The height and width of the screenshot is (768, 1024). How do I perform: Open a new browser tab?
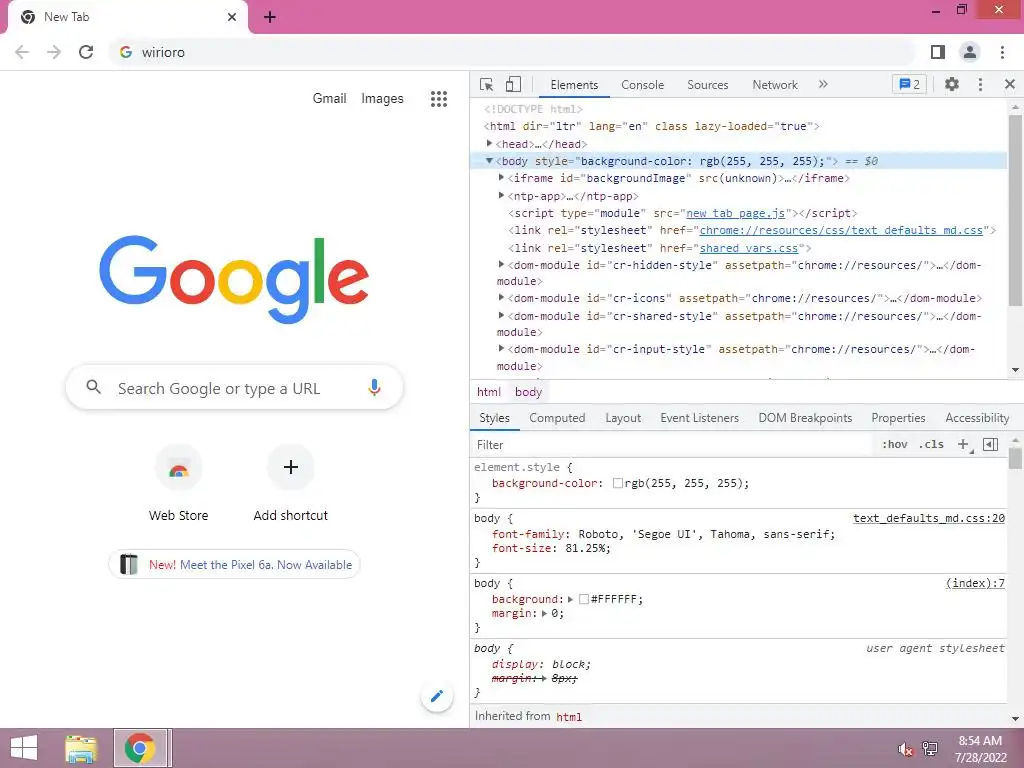[270, 18]
